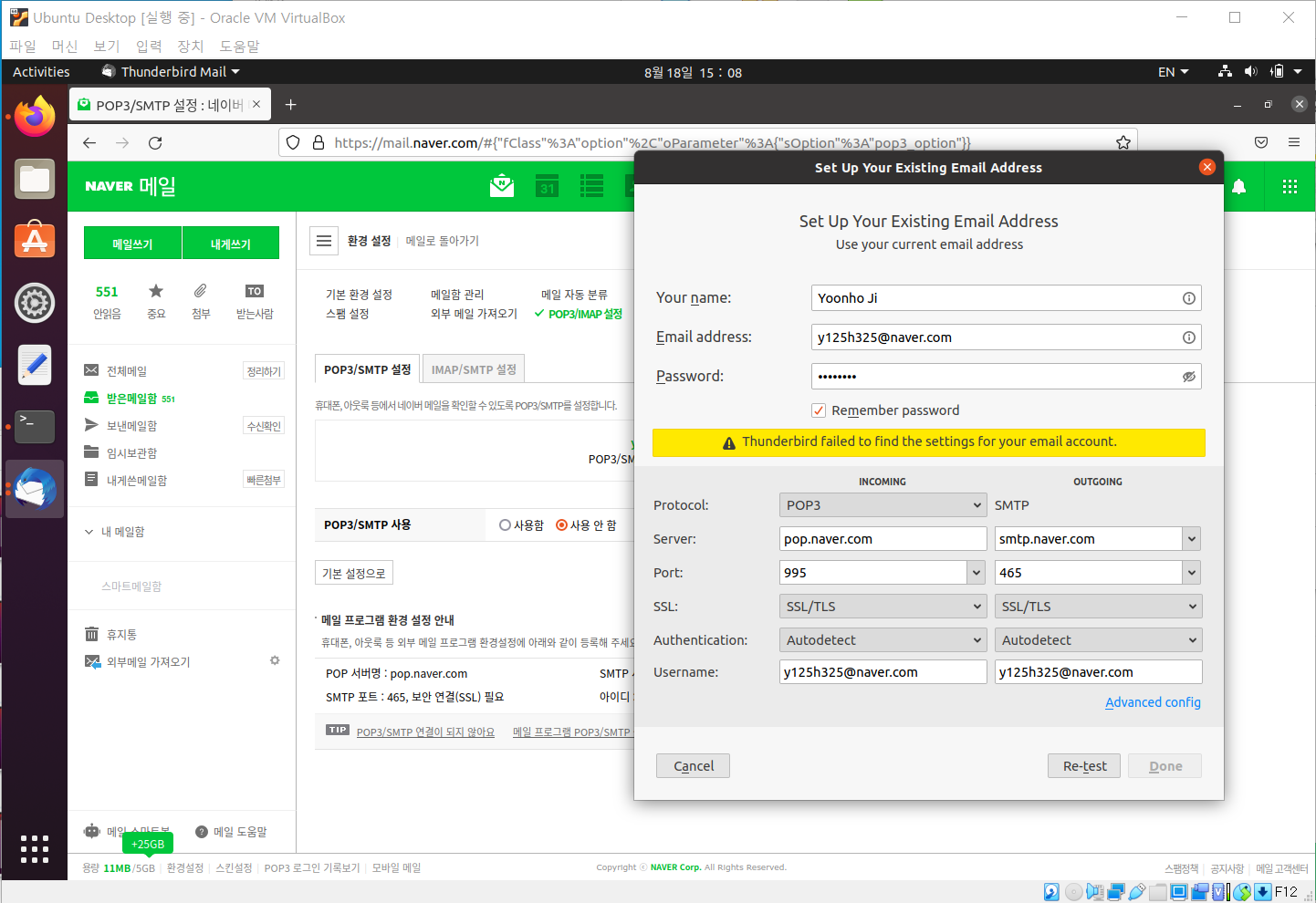Open the incoming Protocol POP3 dropdown
1316x903 pixels.
click(883, 505)
